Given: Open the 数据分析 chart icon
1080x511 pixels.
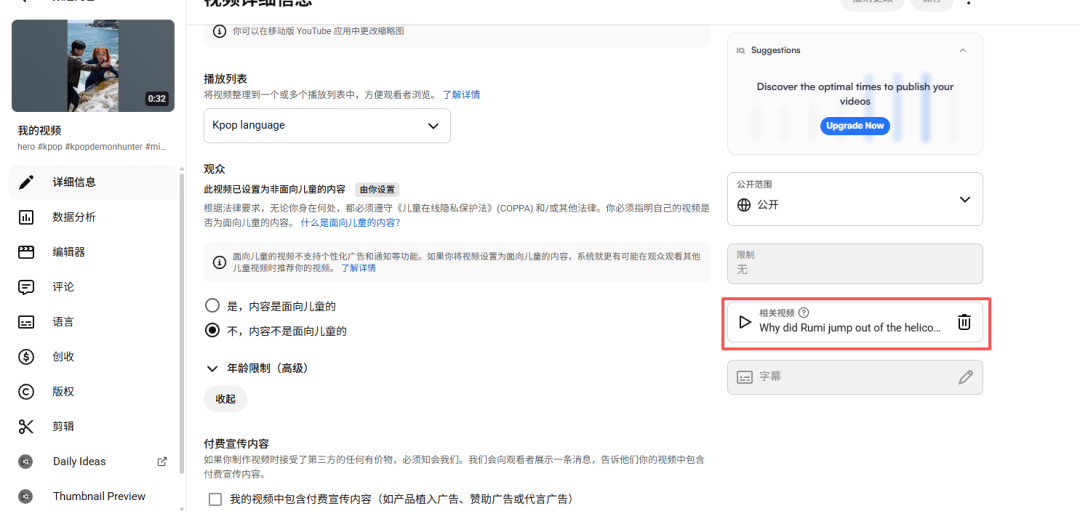Looking at the screenshot, I should (x=26, y=218).
